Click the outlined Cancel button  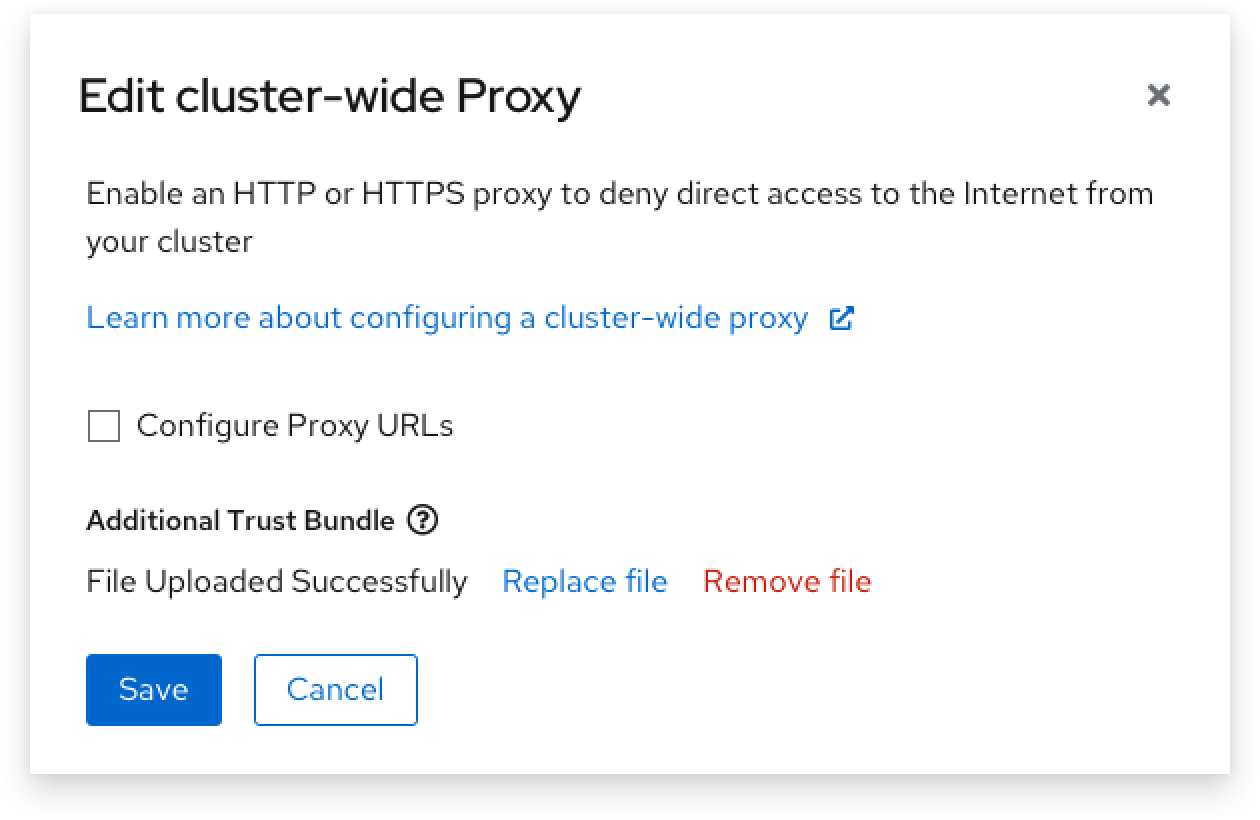pos(336,690)
